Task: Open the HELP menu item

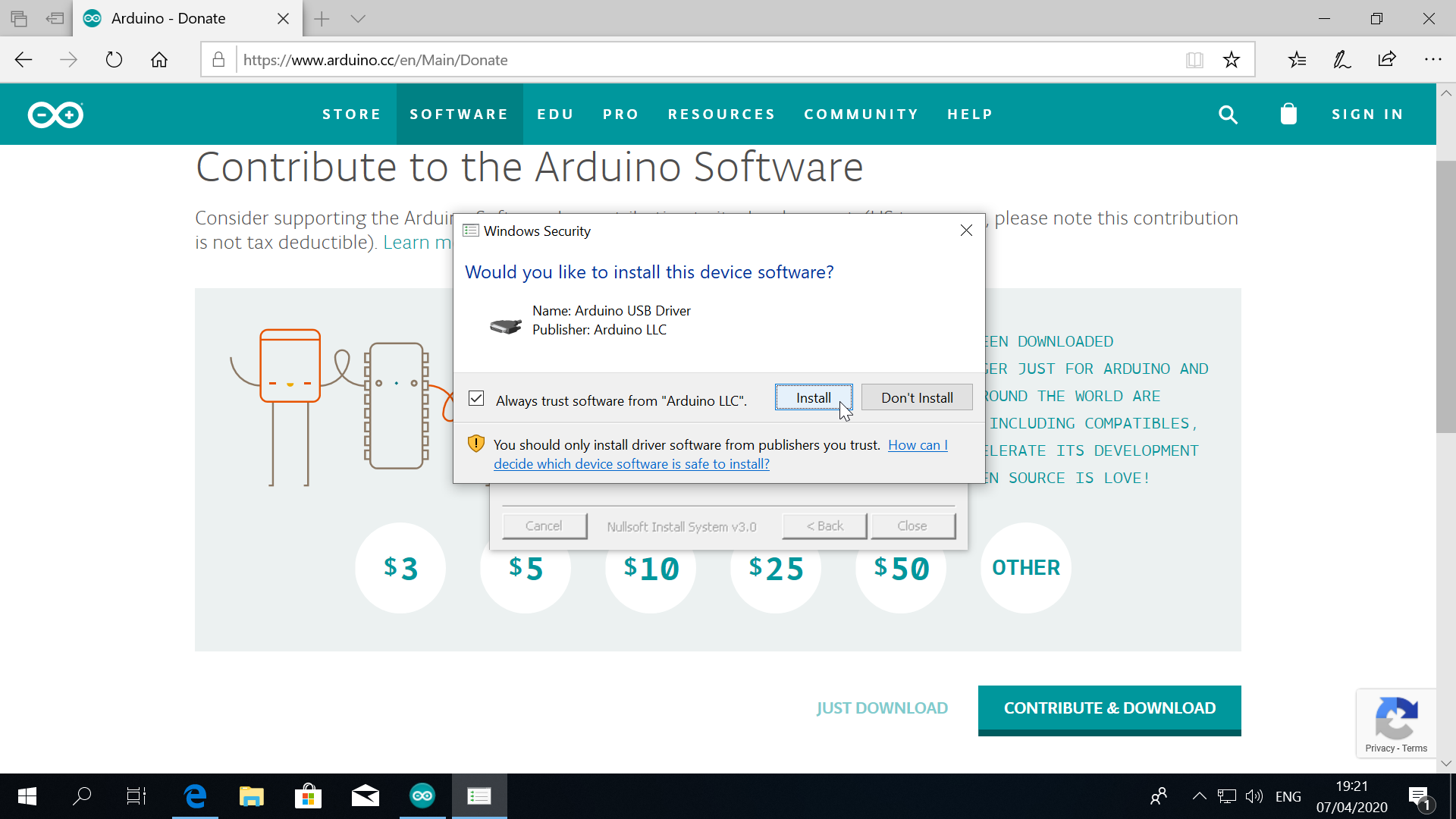Action: pyautogui.click(x=971, y=115)
